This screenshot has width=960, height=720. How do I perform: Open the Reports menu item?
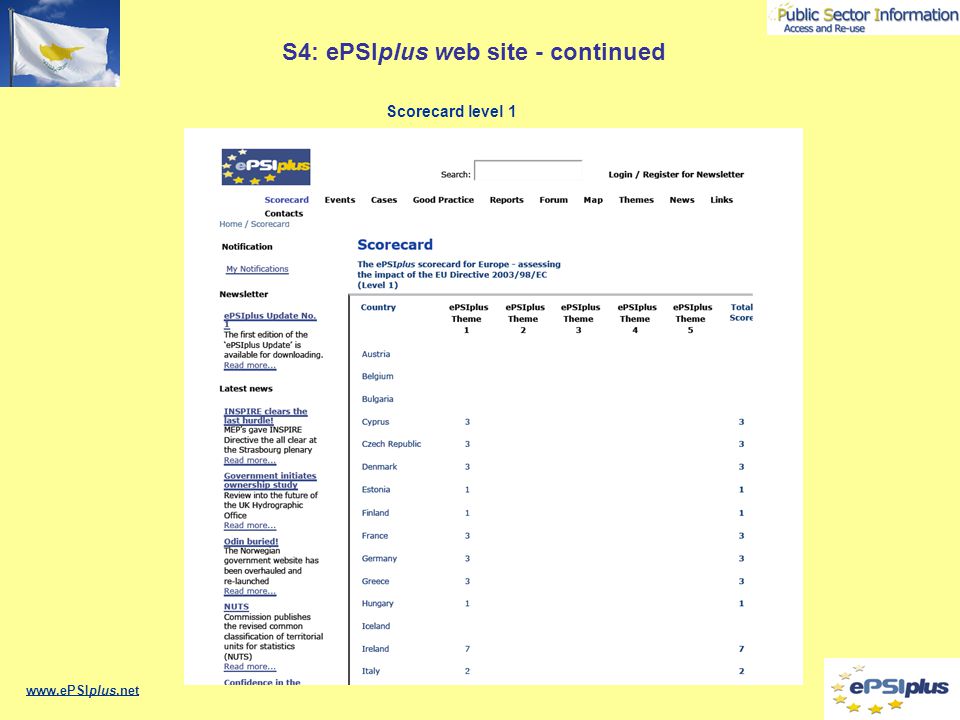click(506, 200)
